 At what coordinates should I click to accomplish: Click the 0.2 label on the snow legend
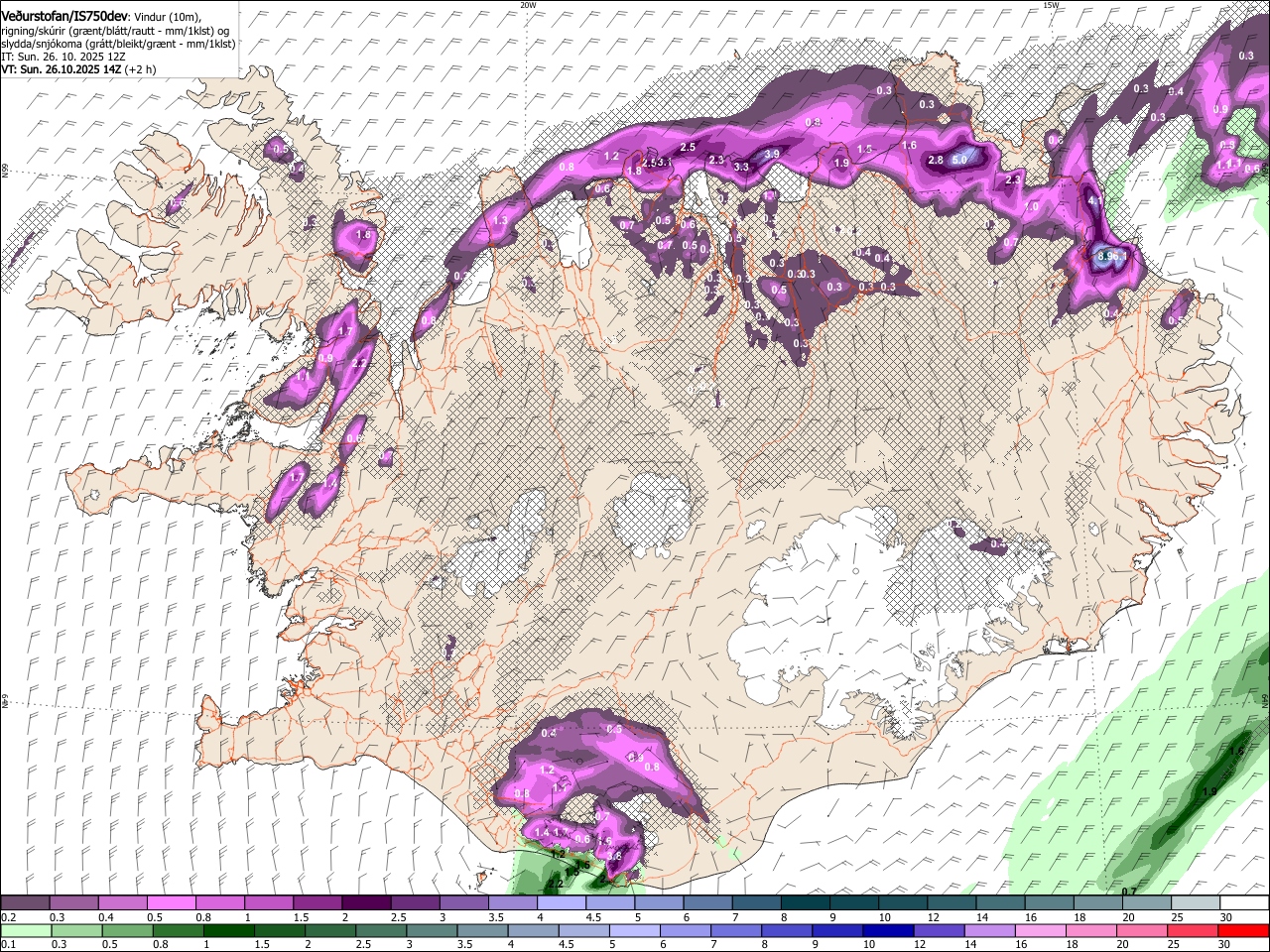8,917
